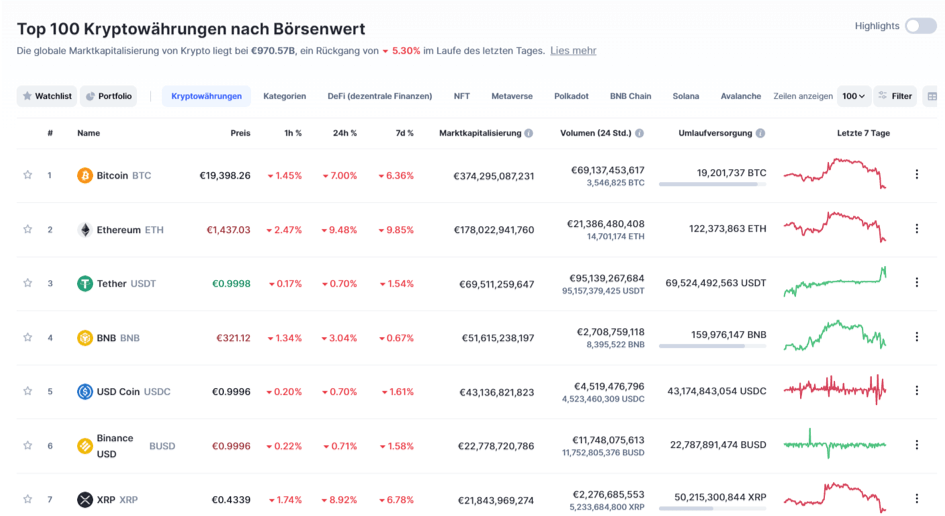Viewport: 945px width, 516px height.
Task: Sort by Marktkapitalisierung column header
Action: click(x=480, y=133)
